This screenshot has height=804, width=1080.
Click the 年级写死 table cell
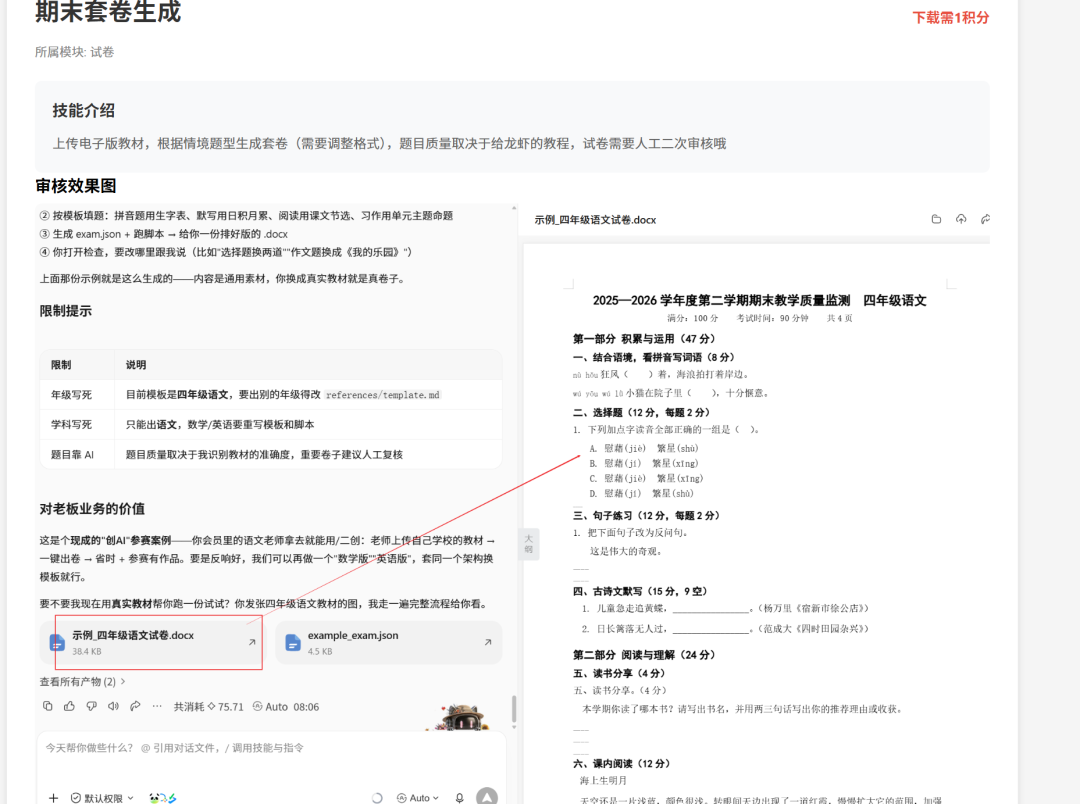[72, 395]
